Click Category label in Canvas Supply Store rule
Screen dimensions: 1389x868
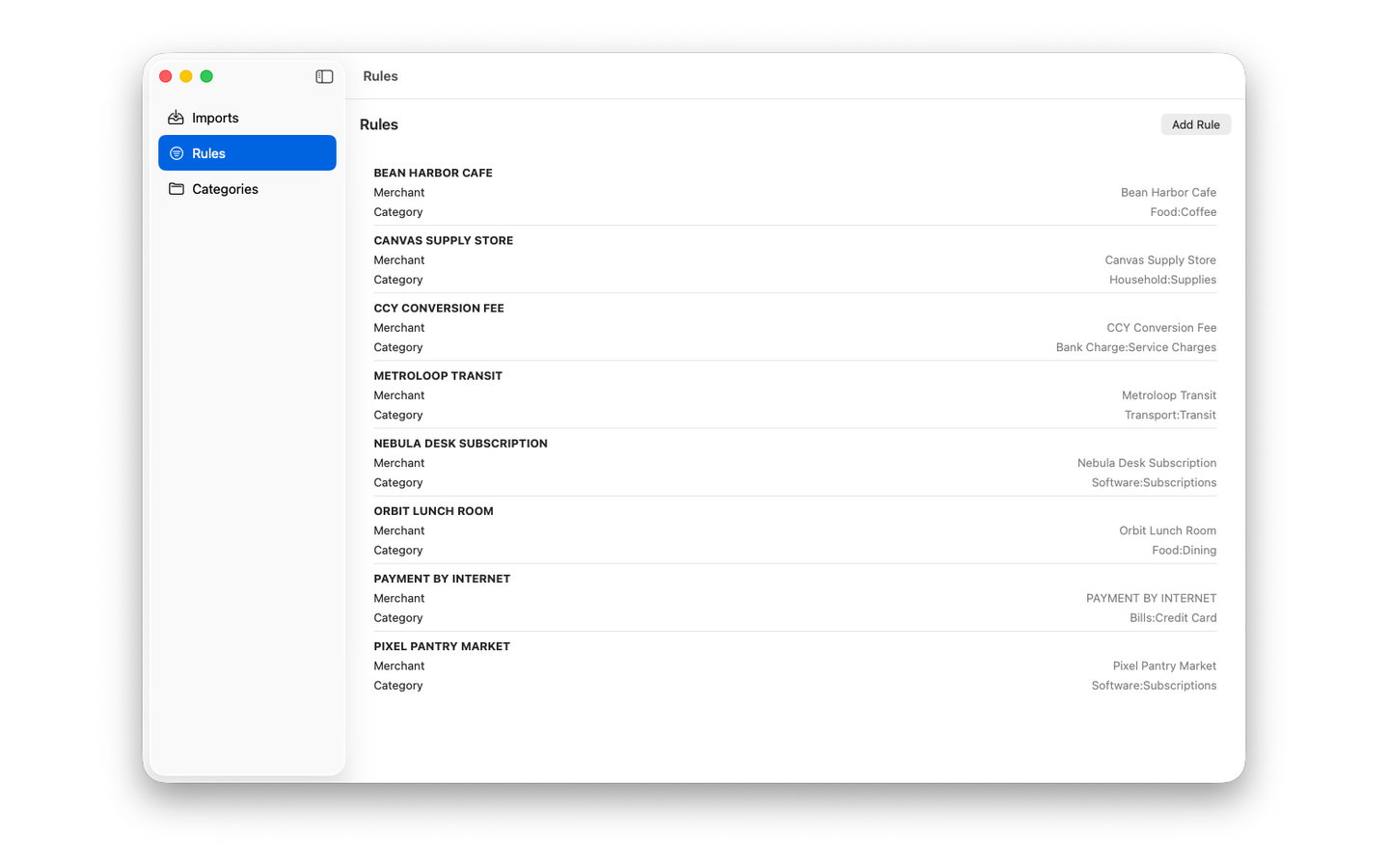(398, 280)
